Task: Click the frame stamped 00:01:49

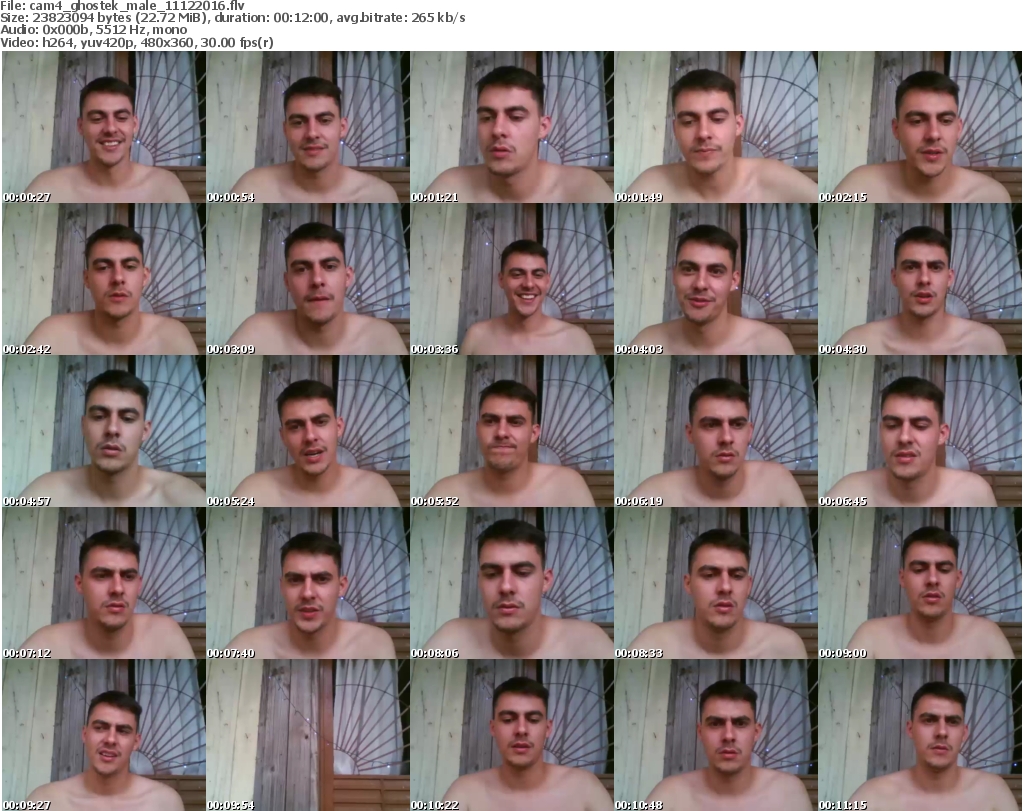Action: pos(716,127)
